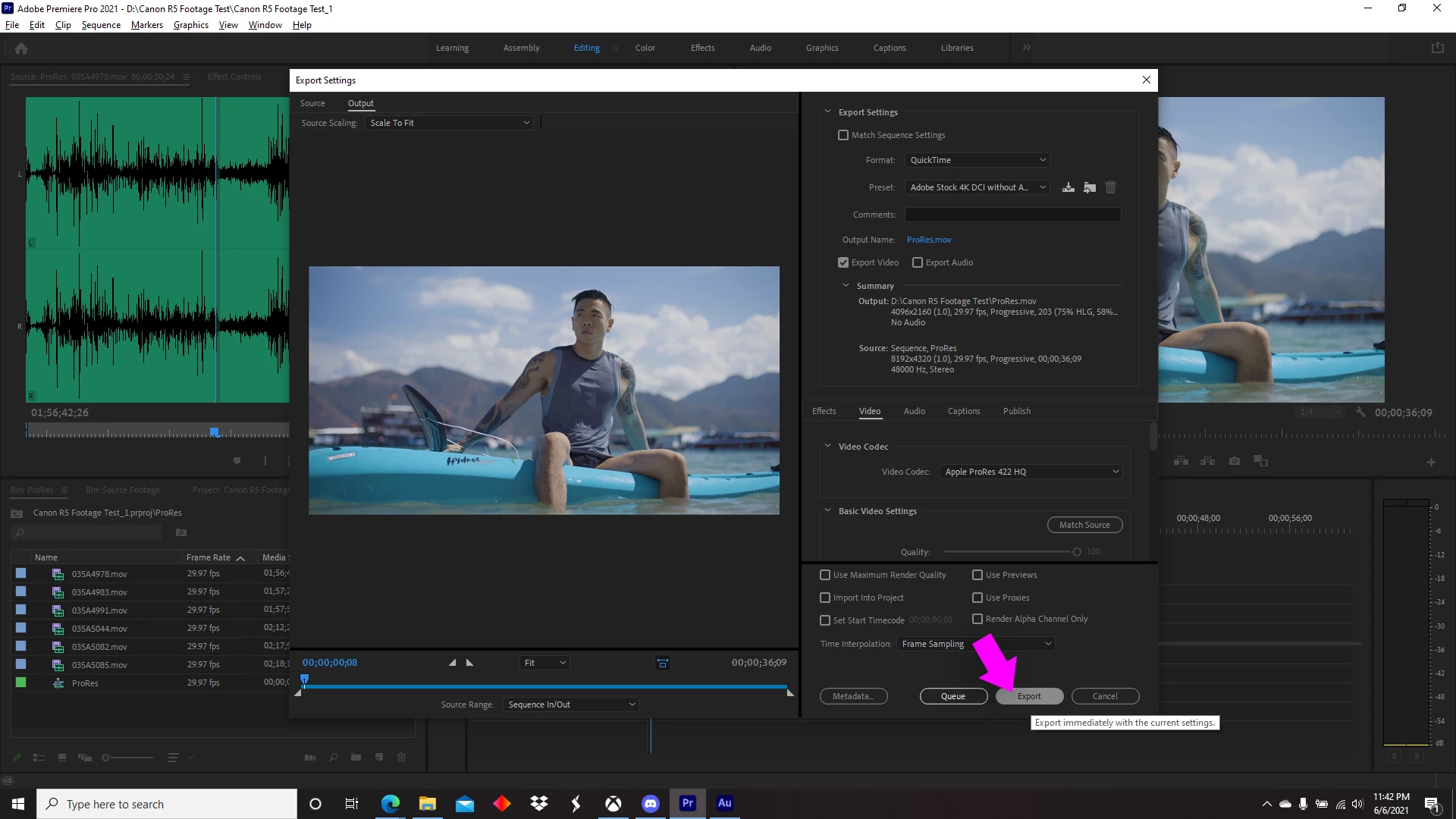Click the ProRes.mov output name link
Image resolution: width=1456 pixels, height=819 pixels.
(x=928, y=240)
